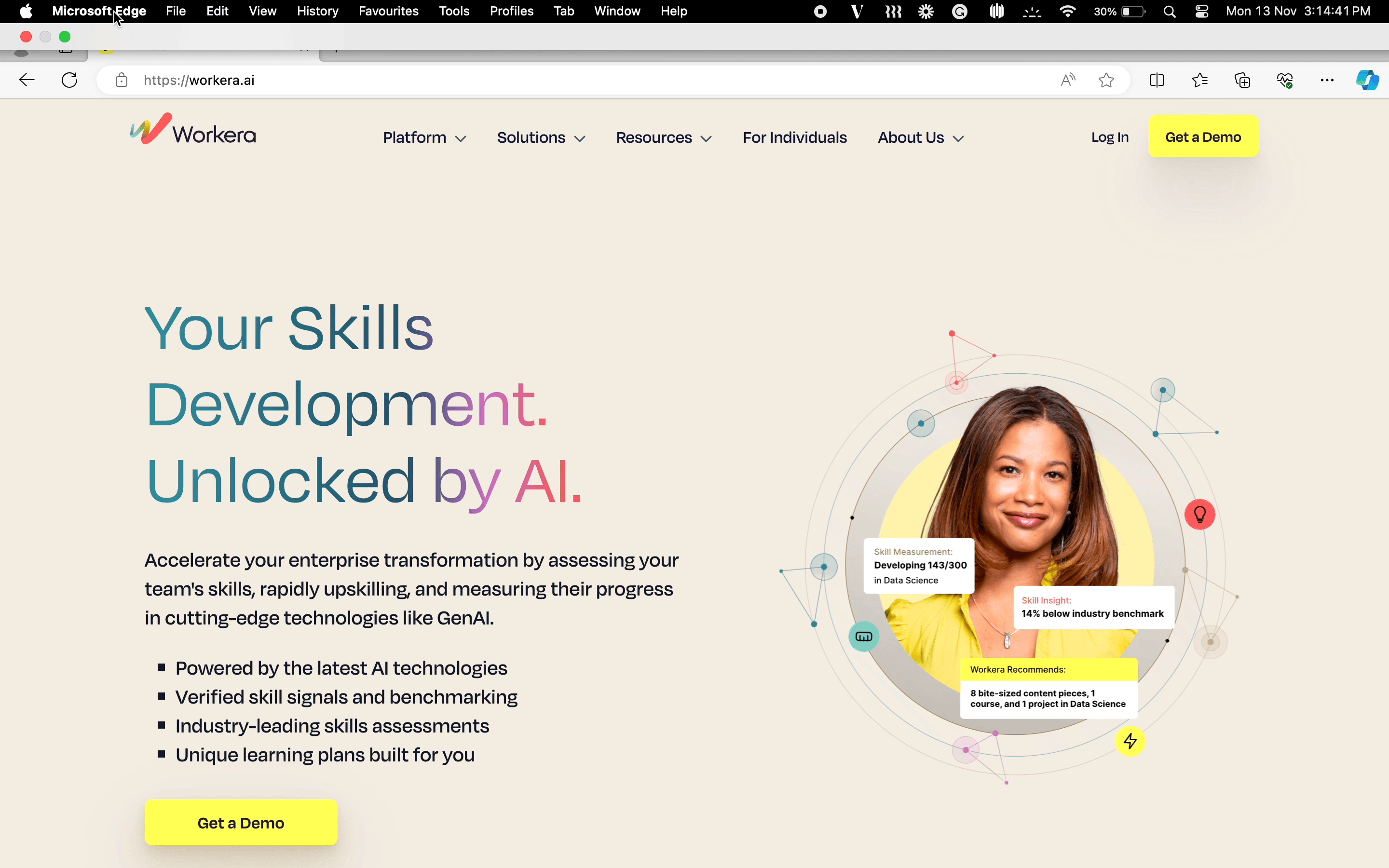Image resolution: width=1389 pixels, height=868 pixels.
Task: Click the paragraph starting "Accelerate your enterprise transformation"
Action: point(411,589)
